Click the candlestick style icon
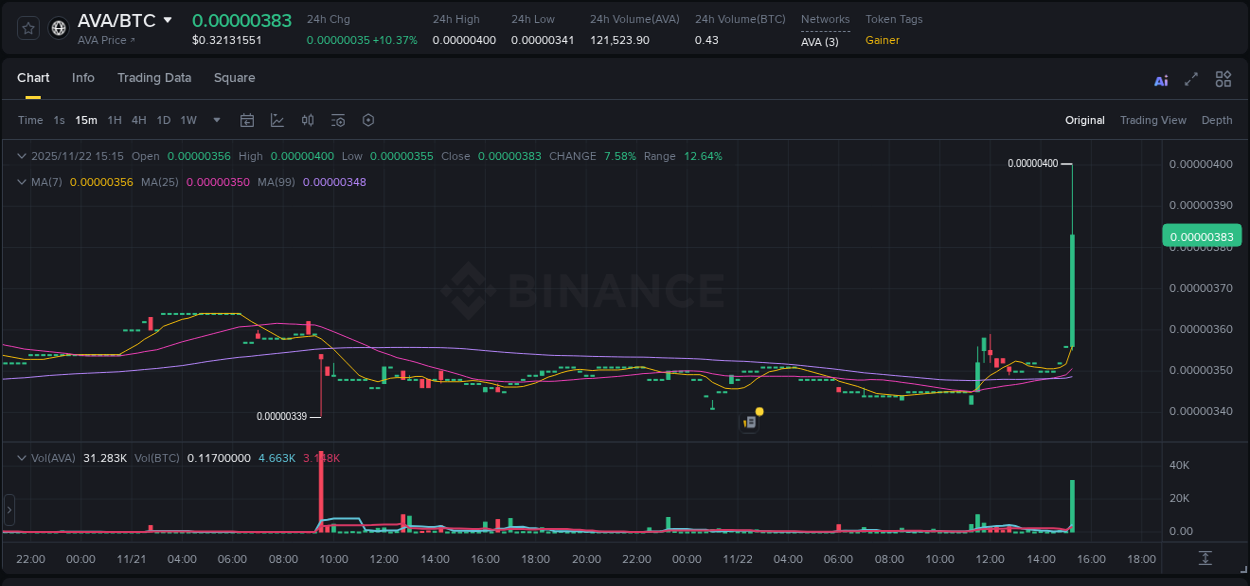1250x586 pixels. pyautogui.click(x=307, y=119)
